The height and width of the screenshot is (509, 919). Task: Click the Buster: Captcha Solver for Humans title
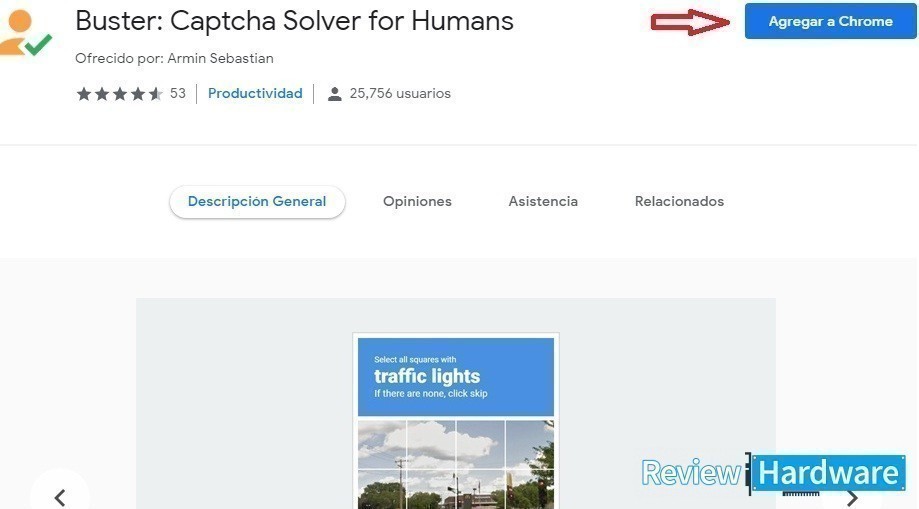click(294, 21)
